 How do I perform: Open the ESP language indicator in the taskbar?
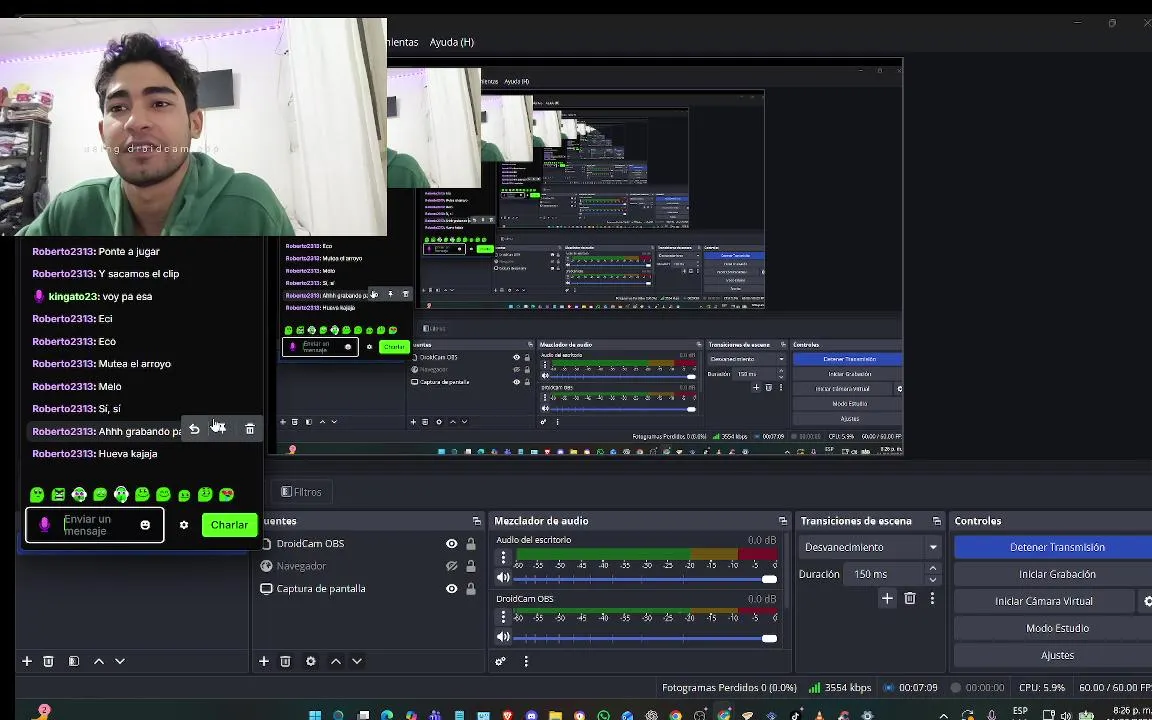click(1020, 711)
